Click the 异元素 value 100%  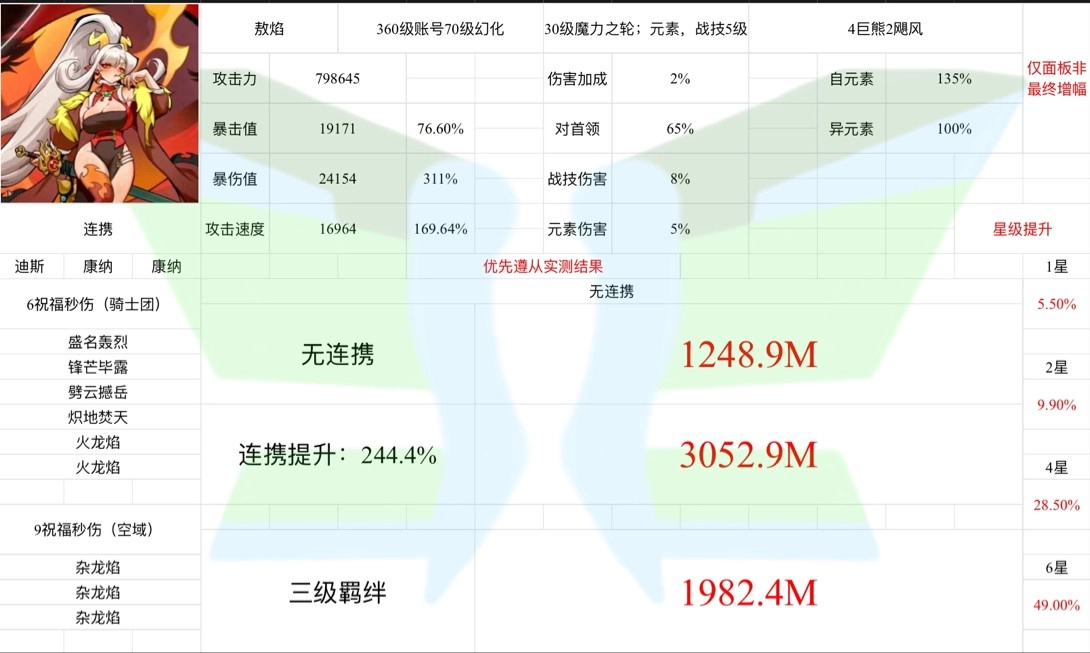click(954, 129)
